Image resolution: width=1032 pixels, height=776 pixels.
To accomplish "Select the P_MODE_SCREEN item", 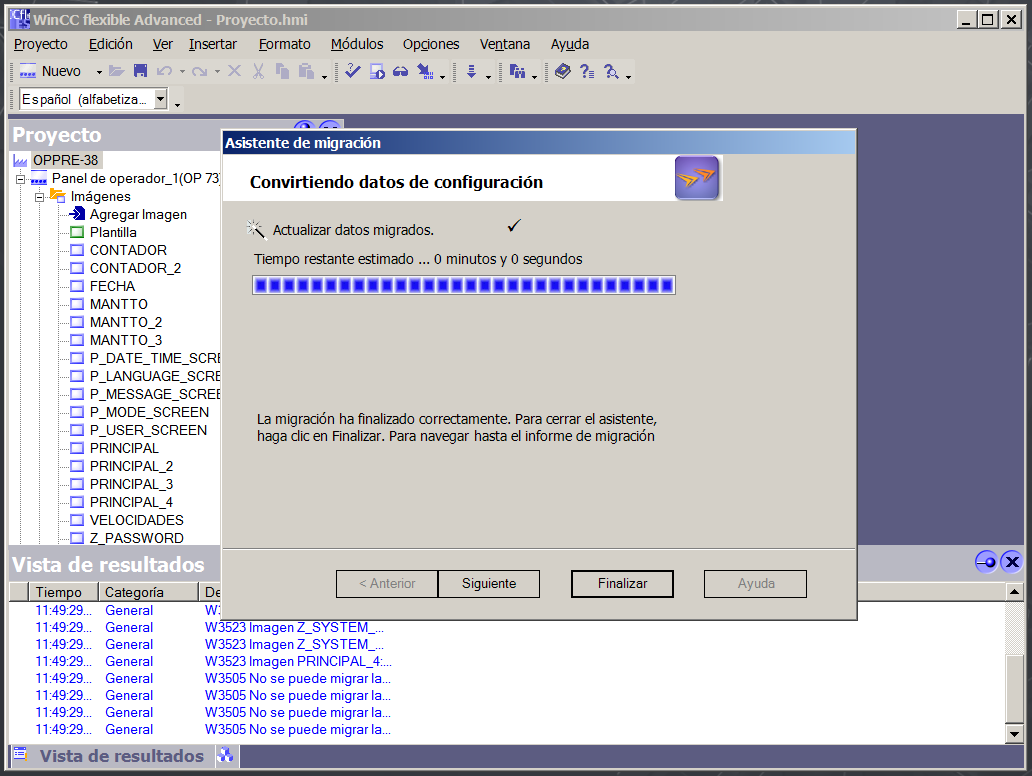I will pos(149,412).
